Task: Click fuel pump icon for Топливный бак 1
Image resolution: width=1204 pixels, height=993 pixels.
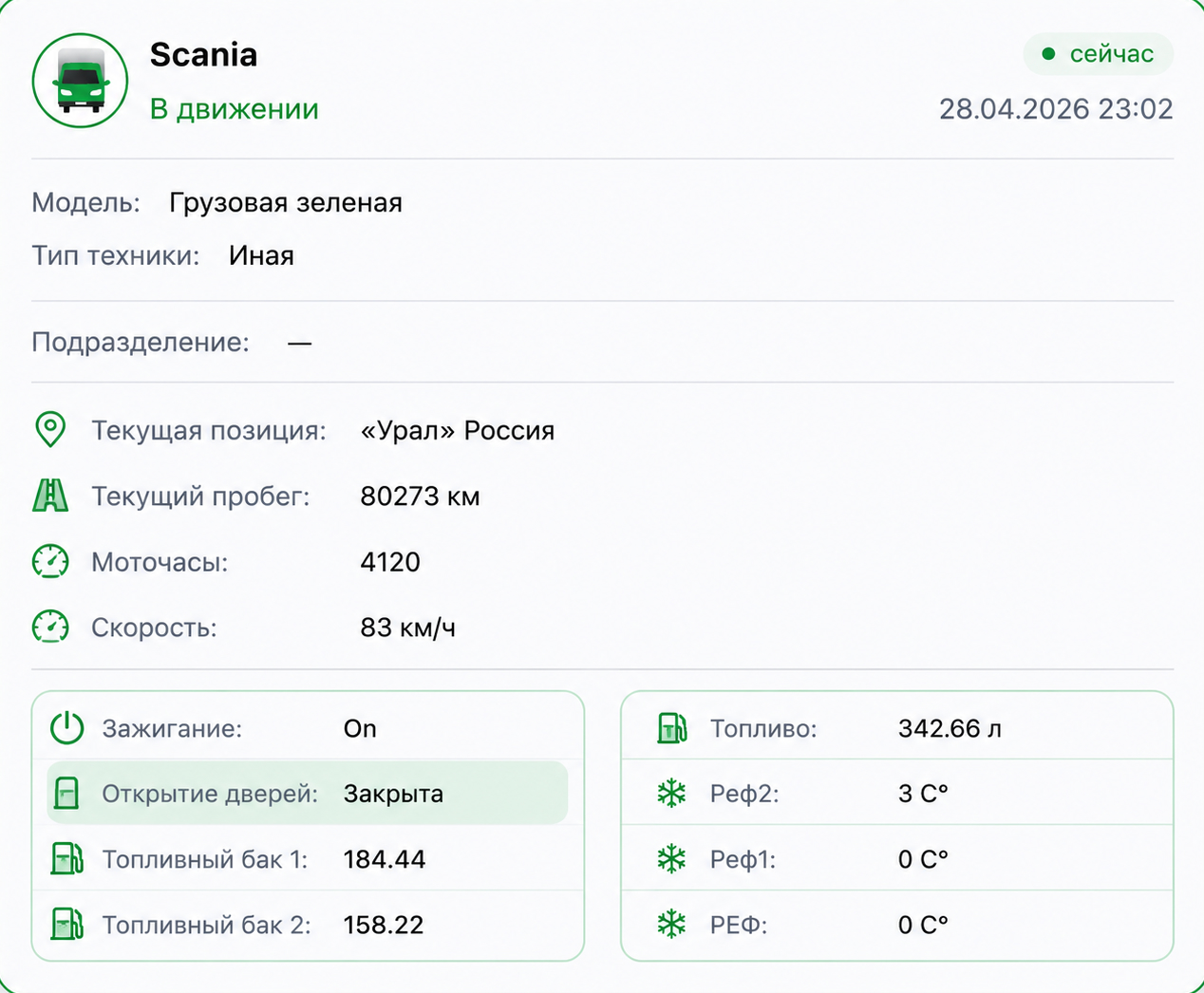Action: [x=67, y=859]
